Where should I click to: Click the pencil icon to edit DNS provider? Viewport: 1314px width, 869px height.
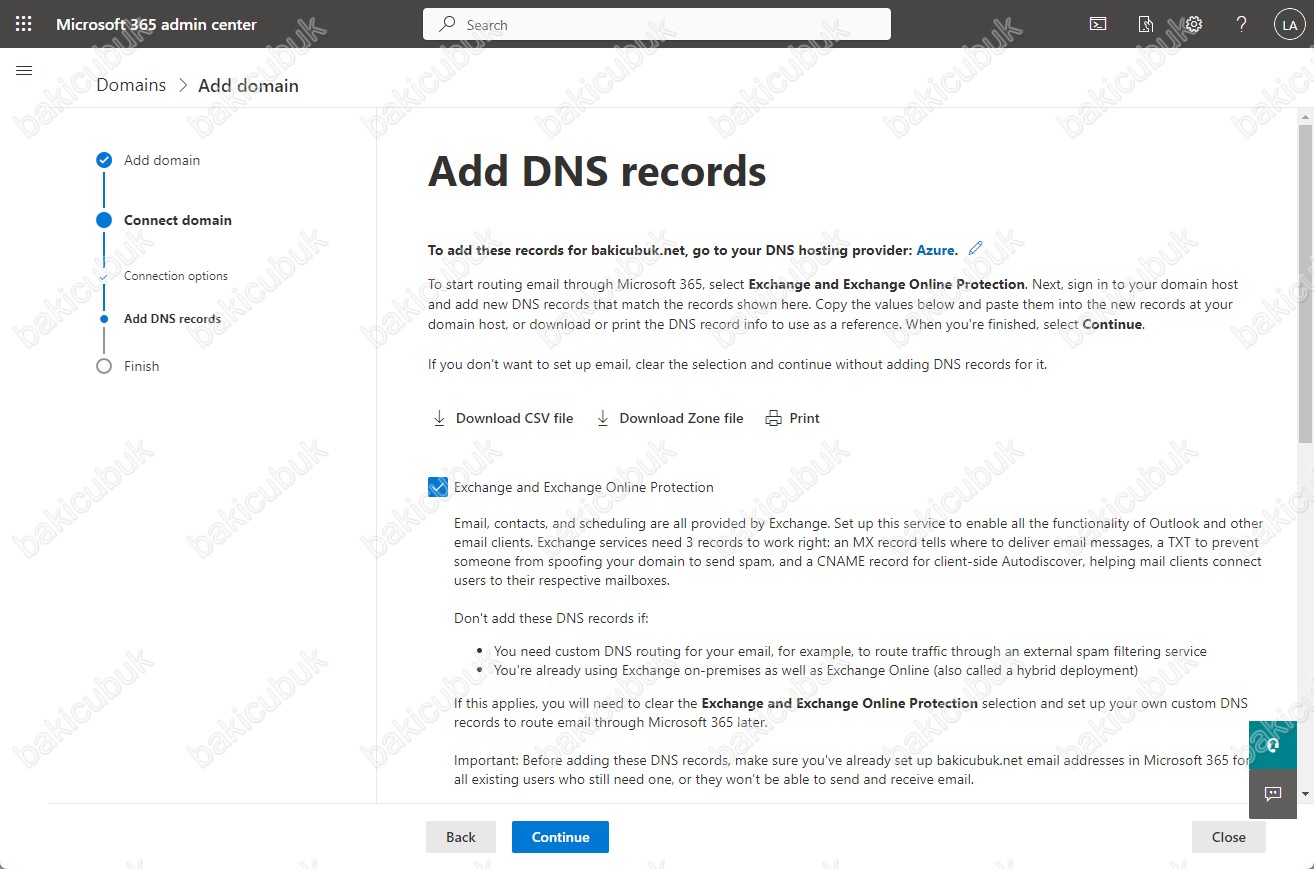tap(976, 248)
